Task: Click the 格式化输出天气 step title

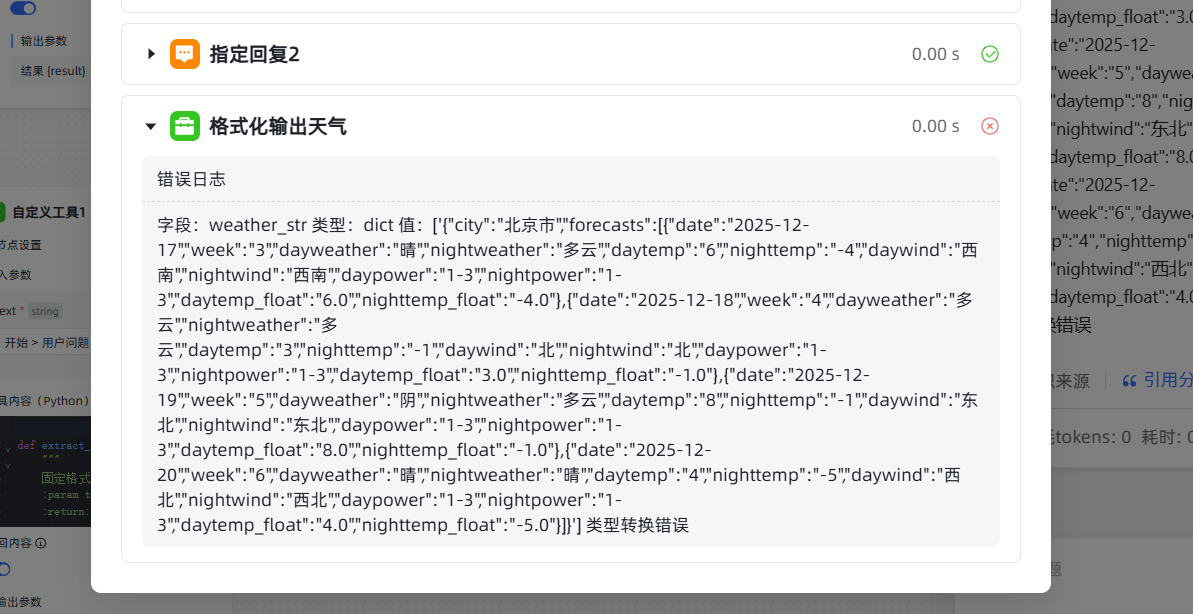Action: pyautogui.click(x=277, y=126)
